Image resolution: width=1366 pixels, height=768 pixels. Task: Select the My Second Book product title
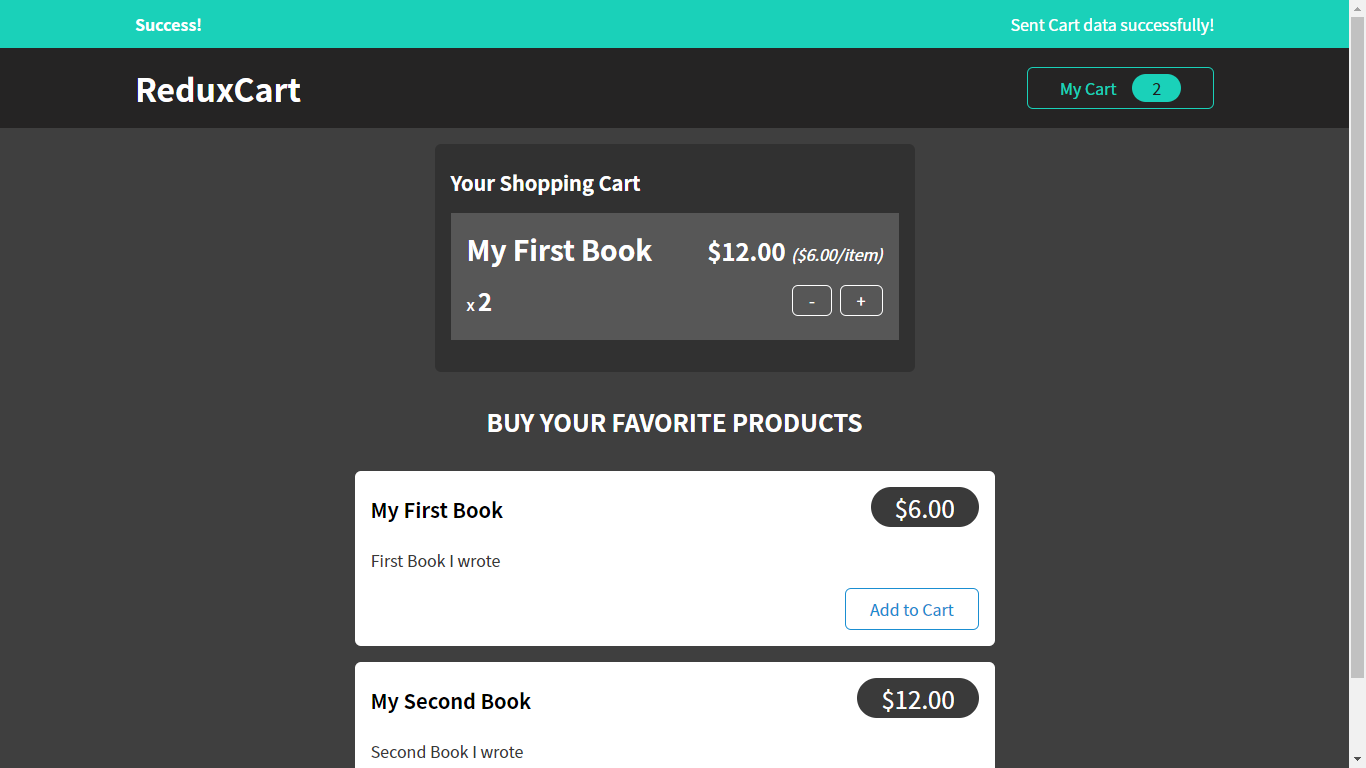(450, 701)
